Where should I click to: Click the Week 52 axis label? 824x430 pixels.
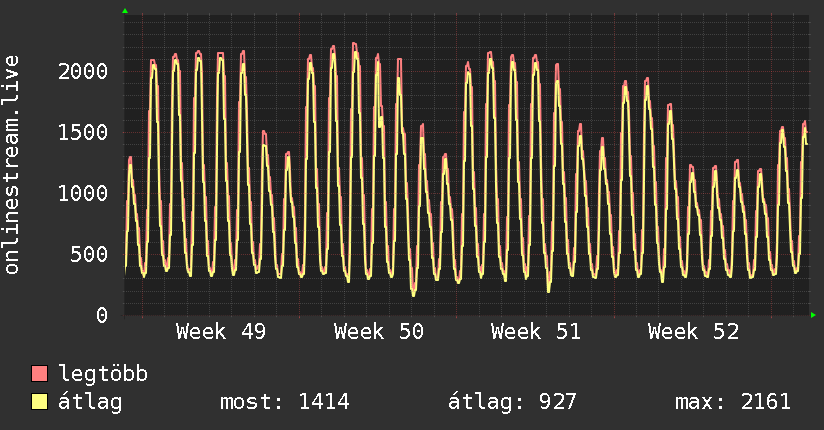(x=694, y=332)
